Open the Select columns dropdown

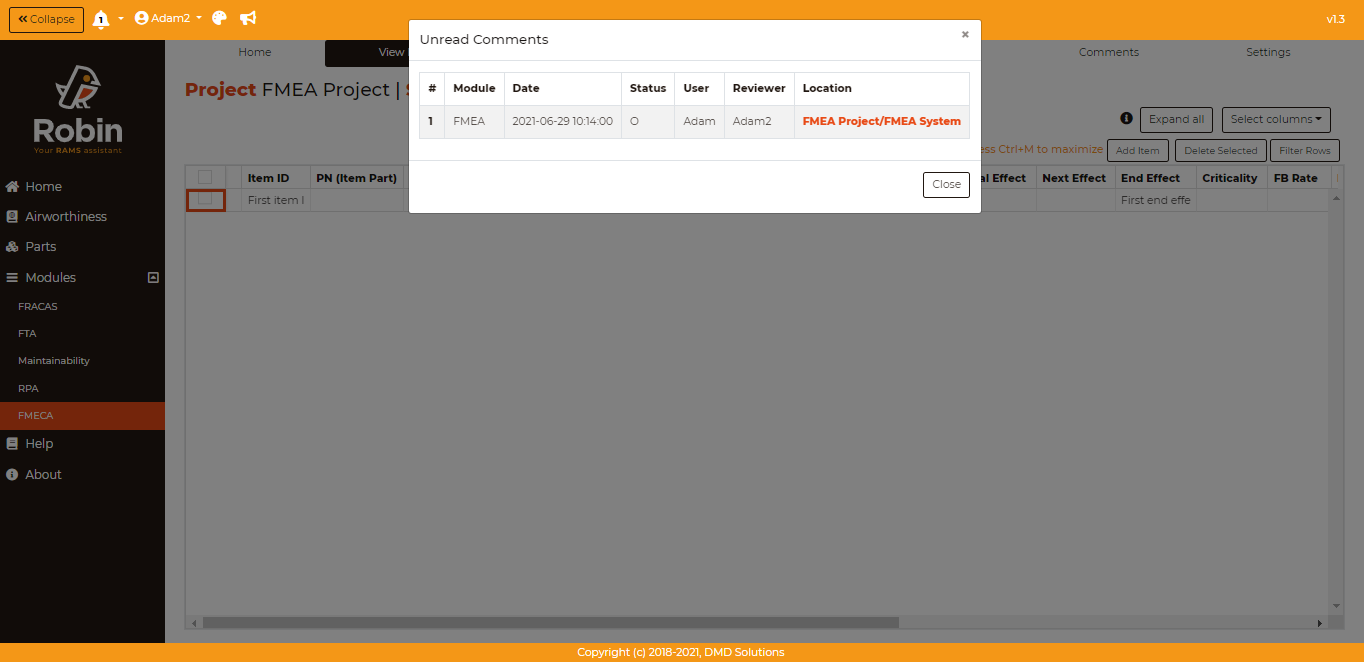click(x=1275, y=120)
